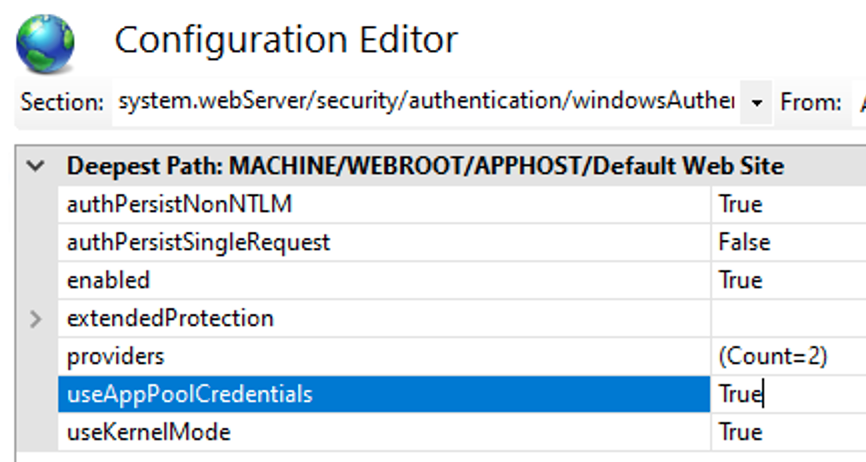Click the providers (Count=2) value
The image size is (866, 462).
773,356
